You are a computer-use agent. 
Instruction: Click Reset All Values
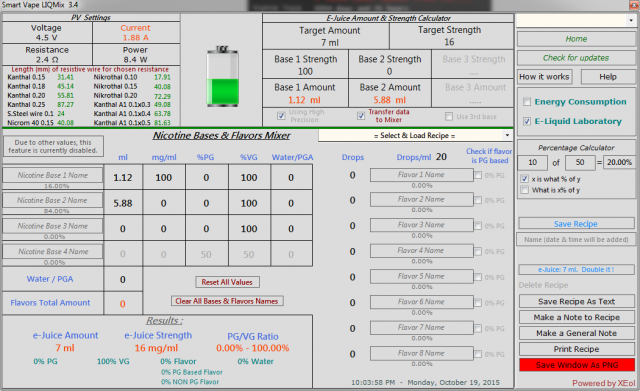click(x=227, y=282)
